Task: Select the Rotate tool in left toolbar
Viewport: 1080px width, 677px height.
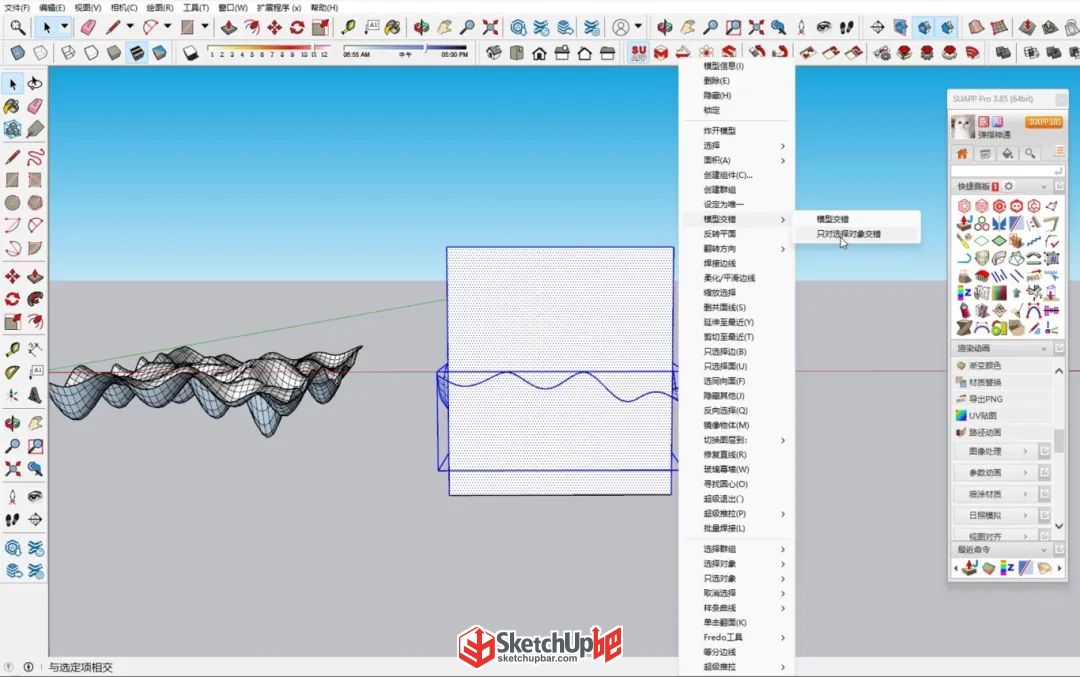Action: coord(12,299)
